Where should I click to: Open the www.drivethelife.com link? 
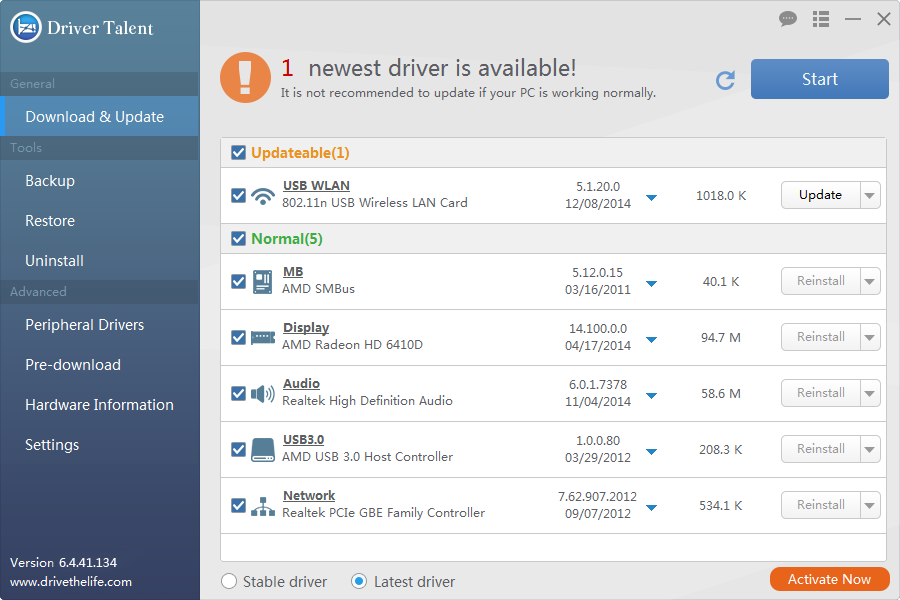pos(71,582)
